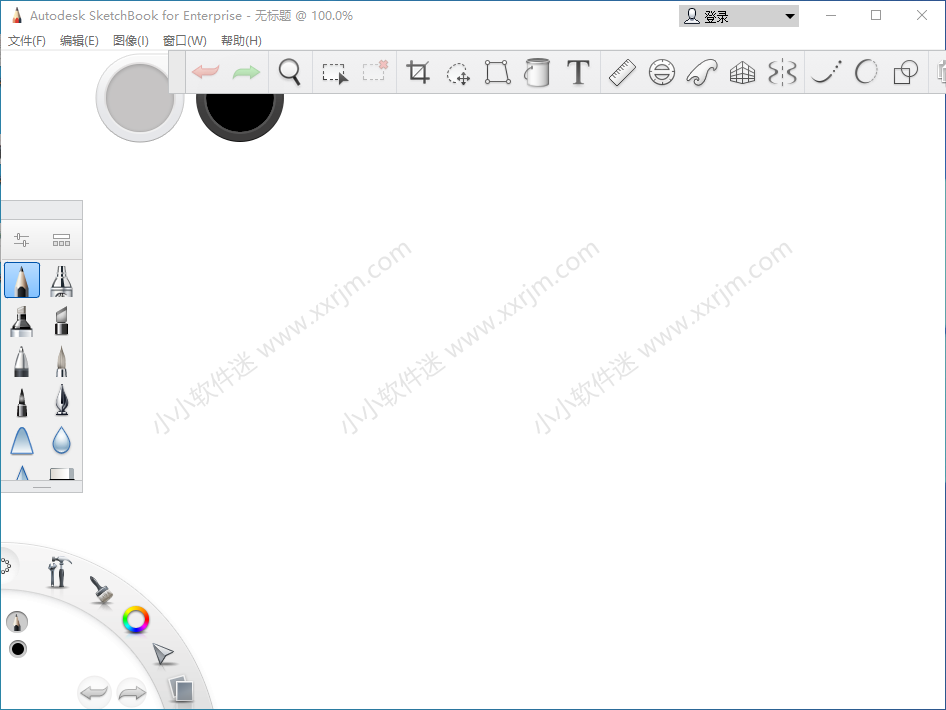Image resolution: width=946 pixels, height=710 pixels.
Task: Open the 图像(I) menu
Action: tap(131, 41)
